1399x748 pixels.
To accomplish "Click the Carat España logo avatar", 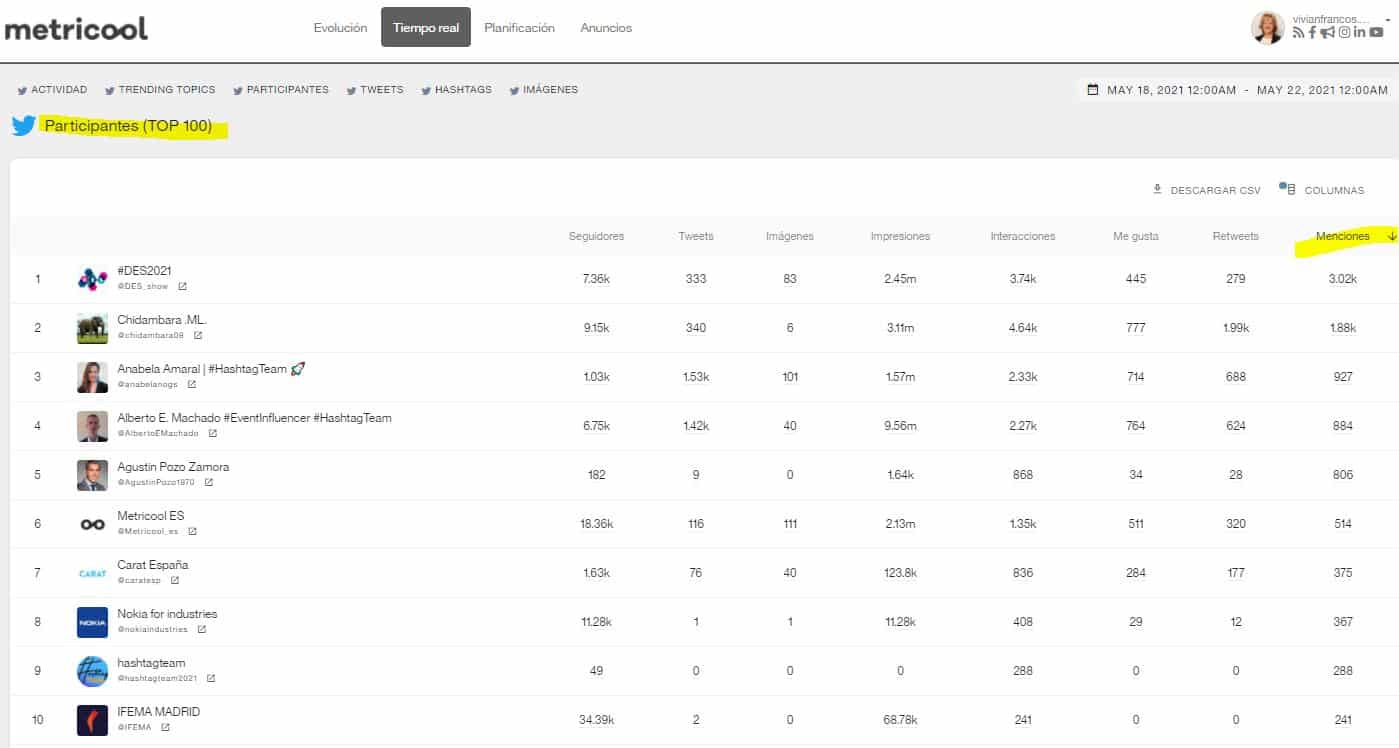I will point(92,573).
